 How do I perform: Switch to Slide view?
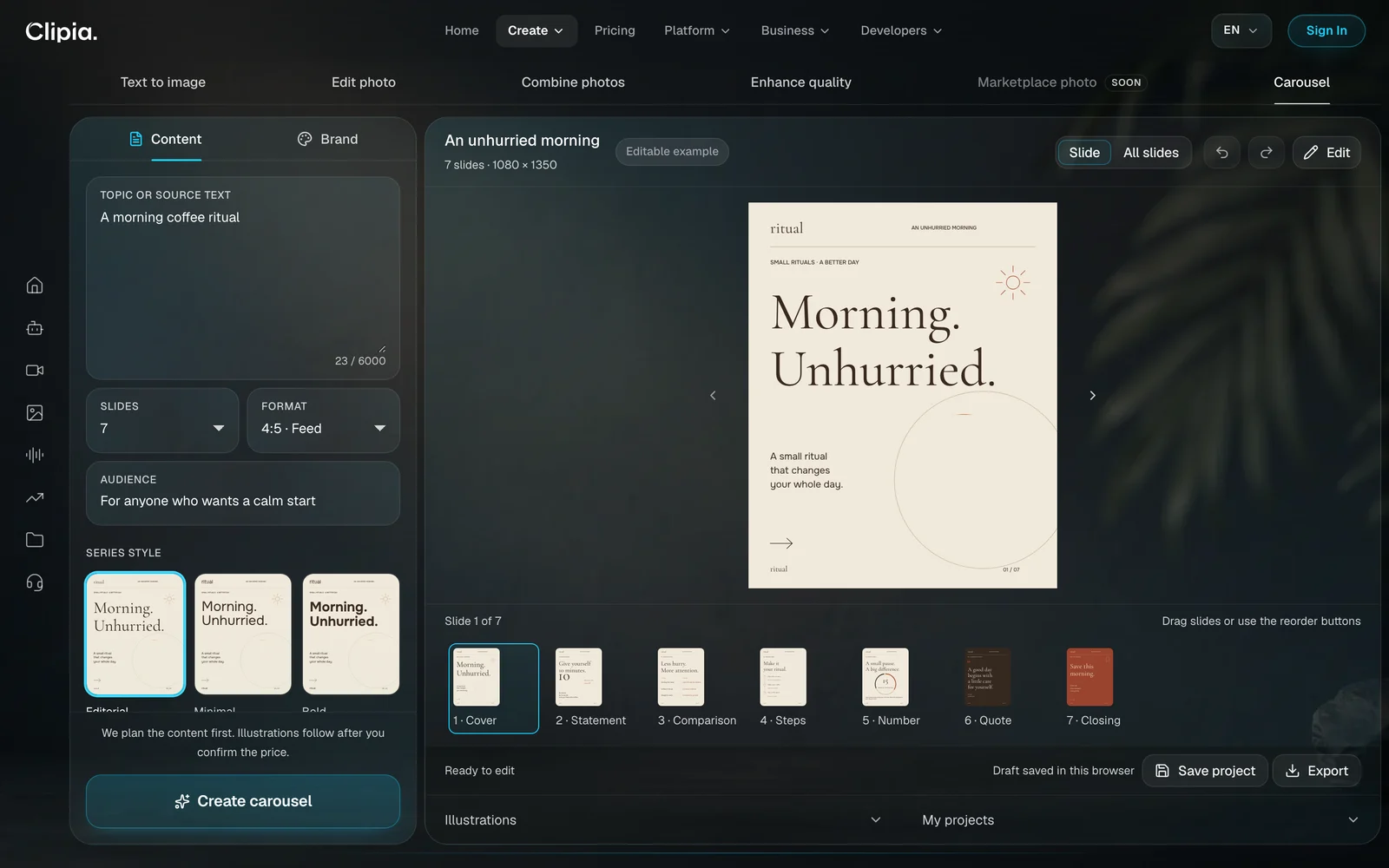1084,153
